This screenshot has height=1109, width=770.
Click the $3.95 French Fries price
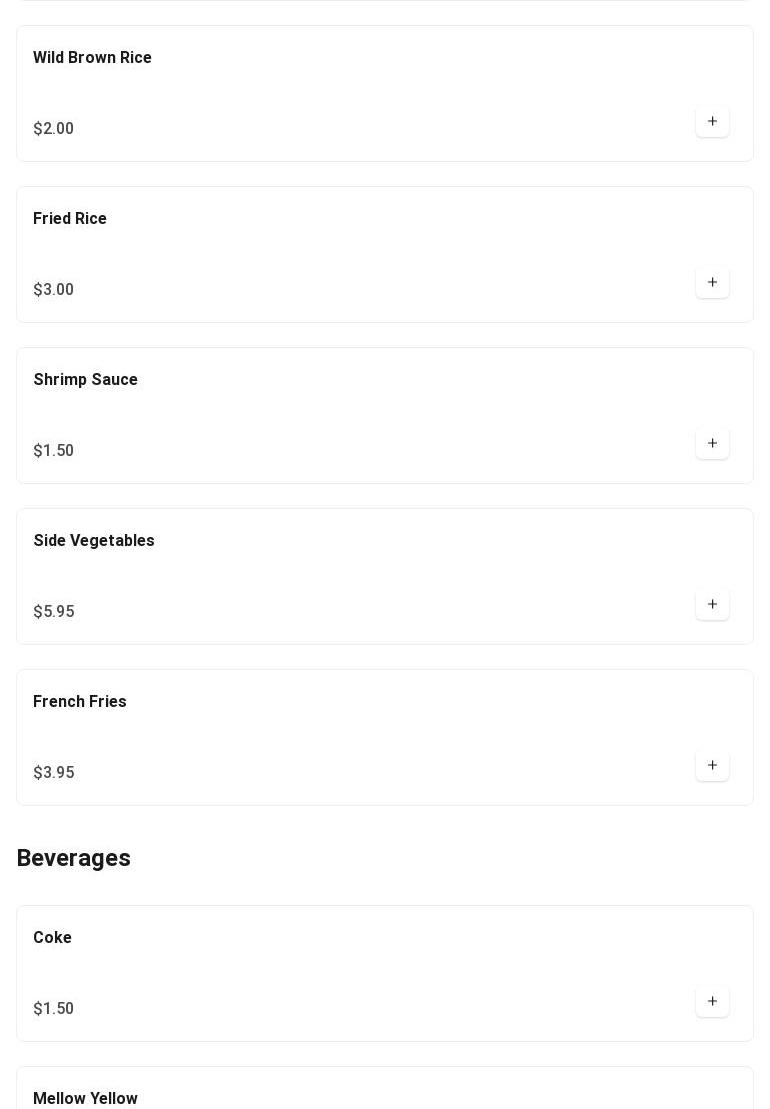coord(54,772)
